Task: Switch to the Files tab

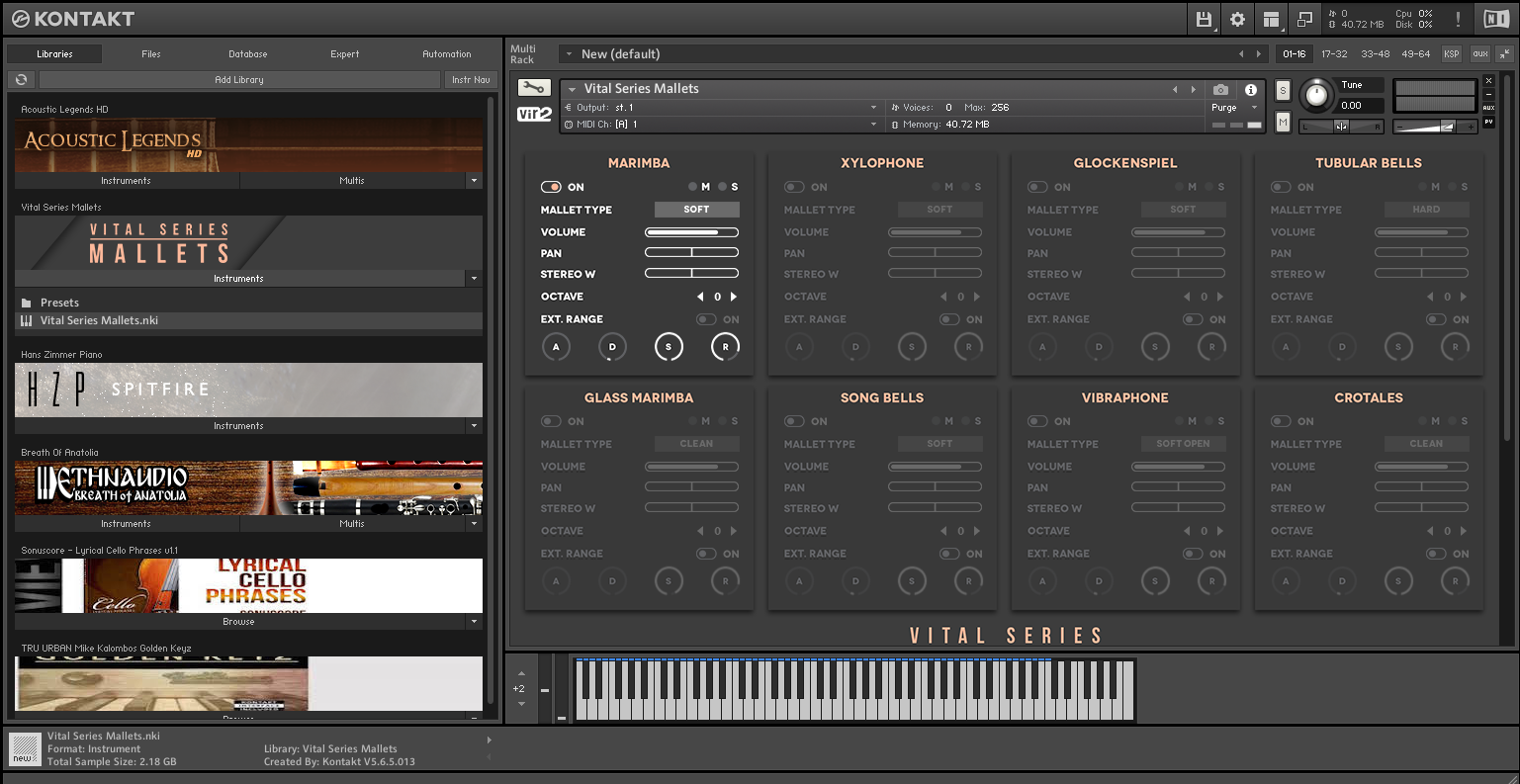Action: pyautogui.click(x=151, y=54)
